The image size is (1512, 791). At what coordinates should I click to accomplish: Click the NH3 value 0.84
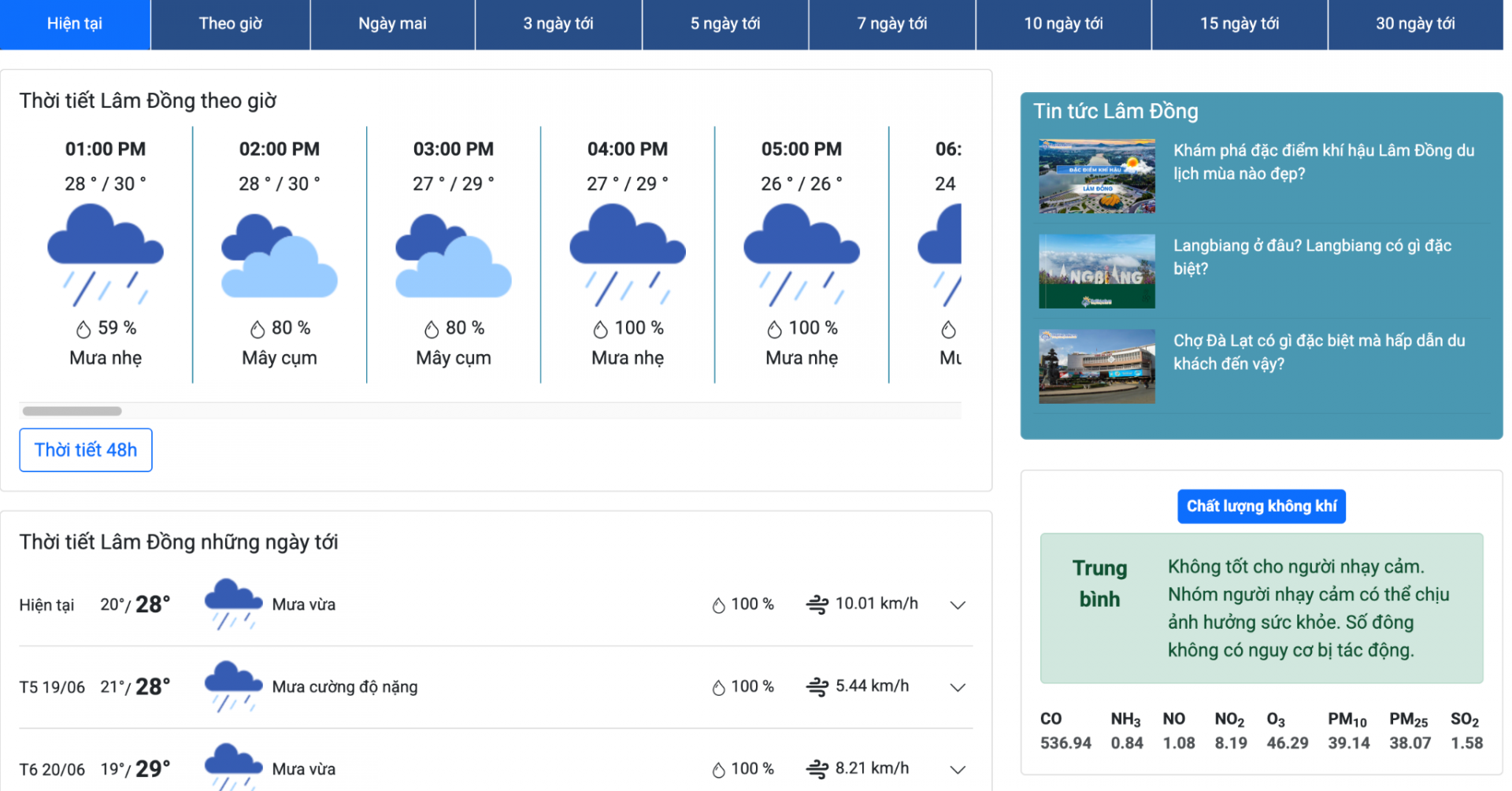1127,743
